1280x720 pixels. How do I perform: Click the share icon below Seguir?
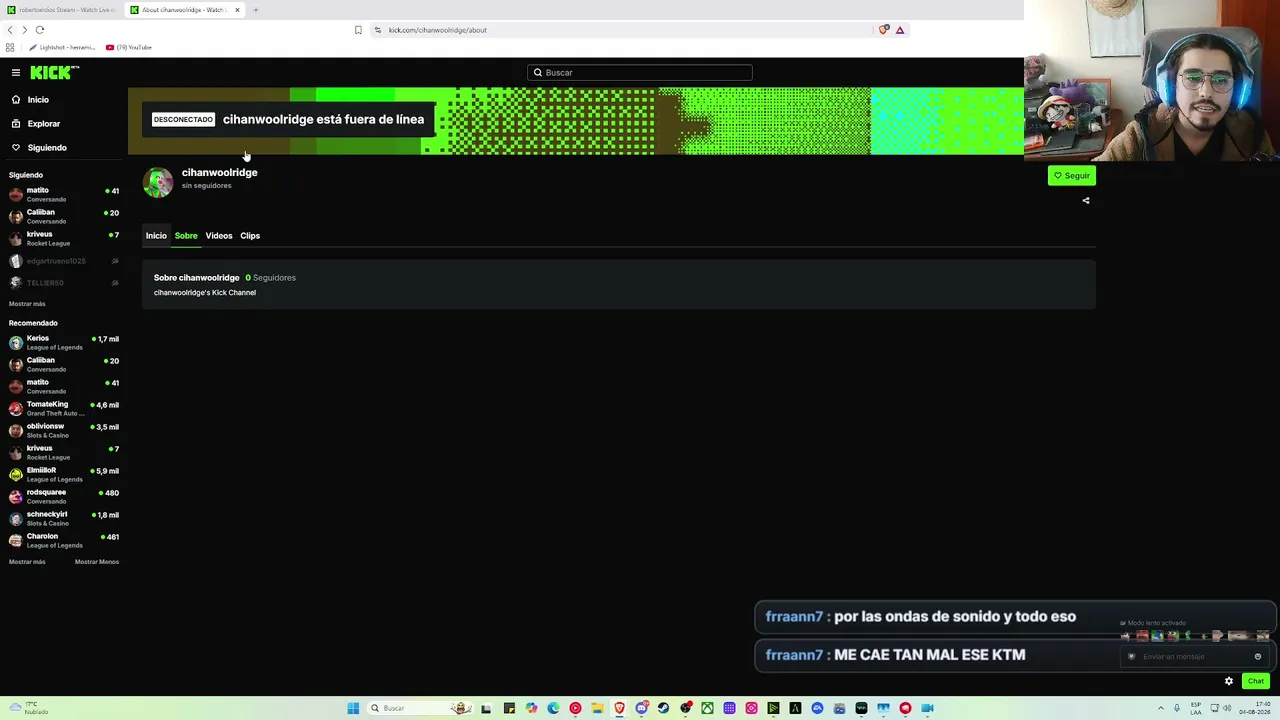point(1086,200)
